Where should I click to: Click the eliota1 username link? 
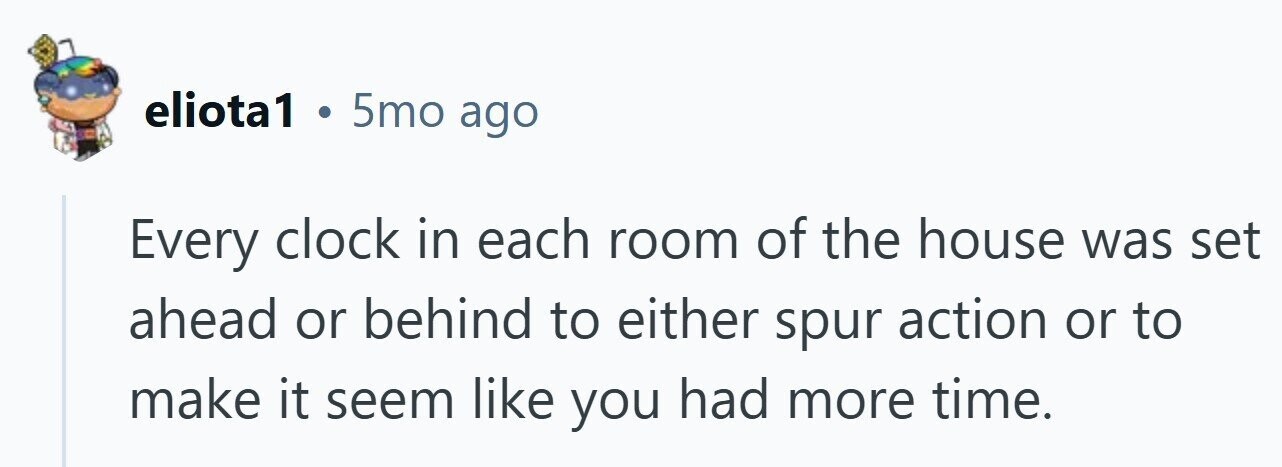(220, 113)
